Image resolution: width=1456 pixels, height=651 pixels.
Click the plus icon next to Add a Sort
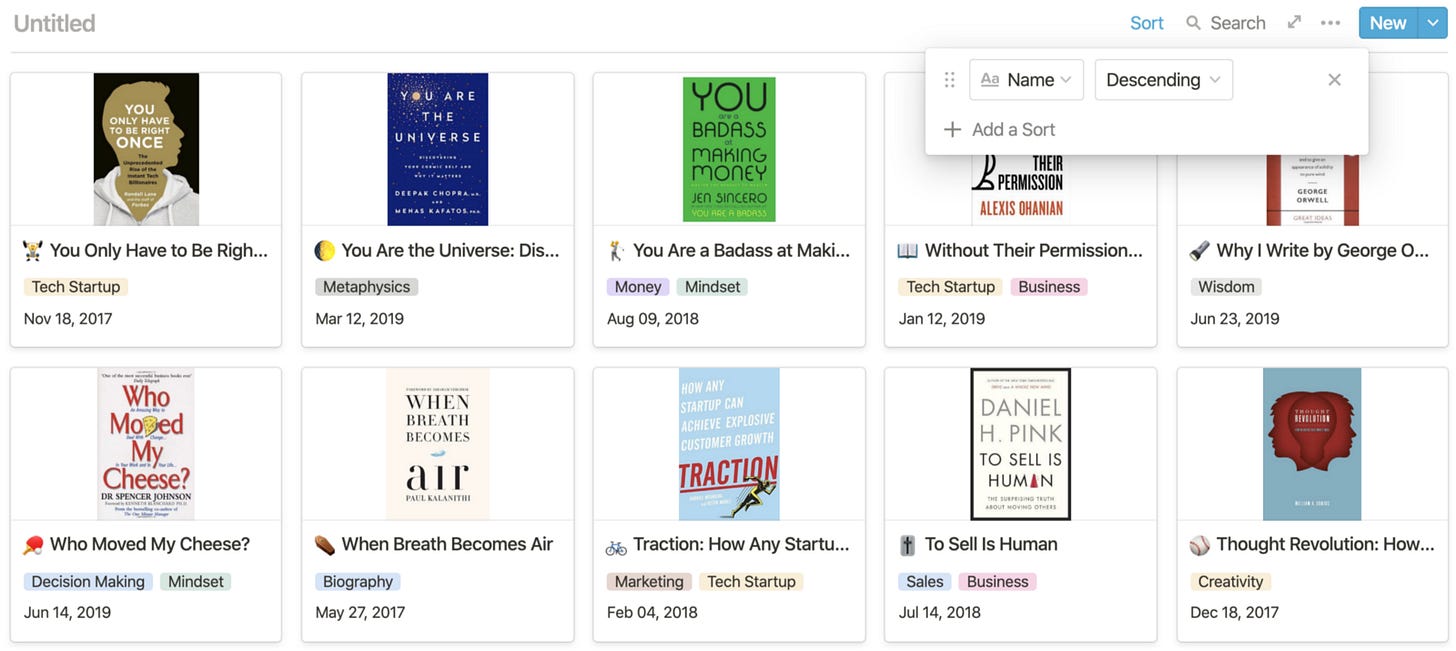(953, 129)
